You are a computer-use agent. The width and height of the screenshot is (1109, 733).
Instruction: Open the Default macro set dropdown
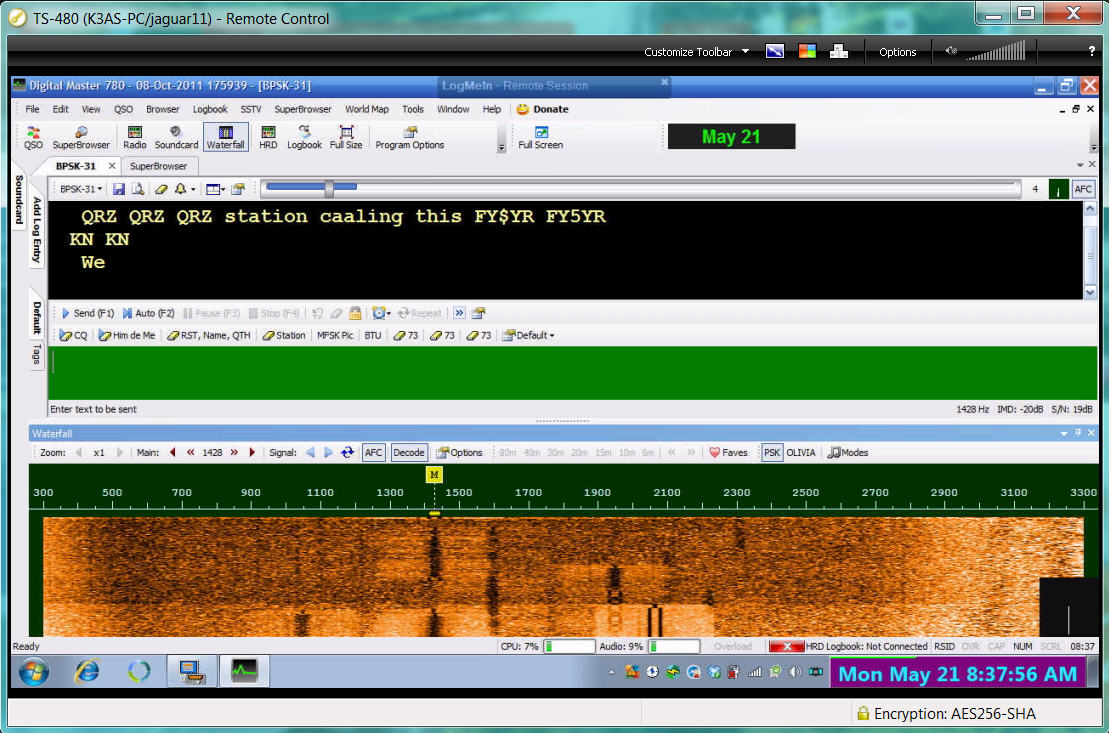pos(528,335)
